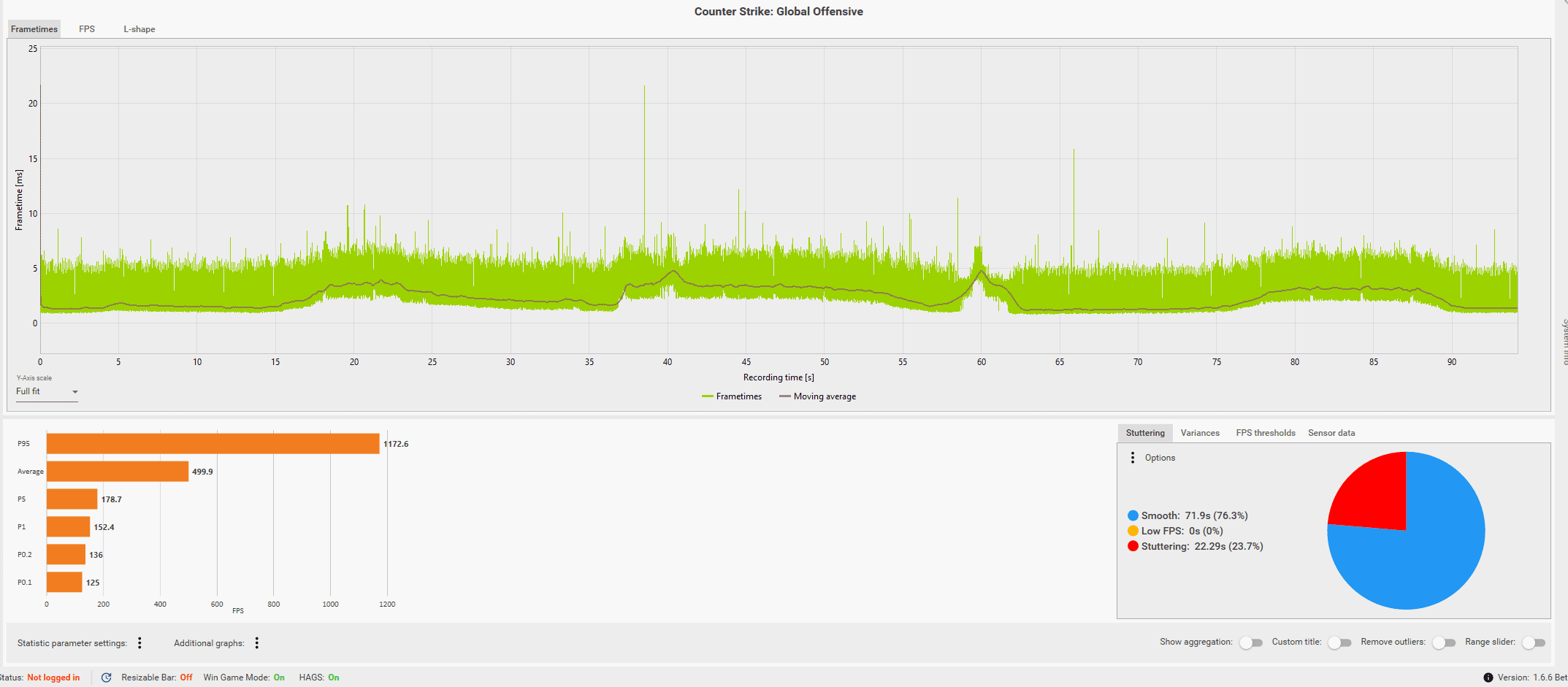The image size is (1568, 687).
Task: Click the Stuttering 22.29s (23.7%) label
Action: click(1202, 546)
